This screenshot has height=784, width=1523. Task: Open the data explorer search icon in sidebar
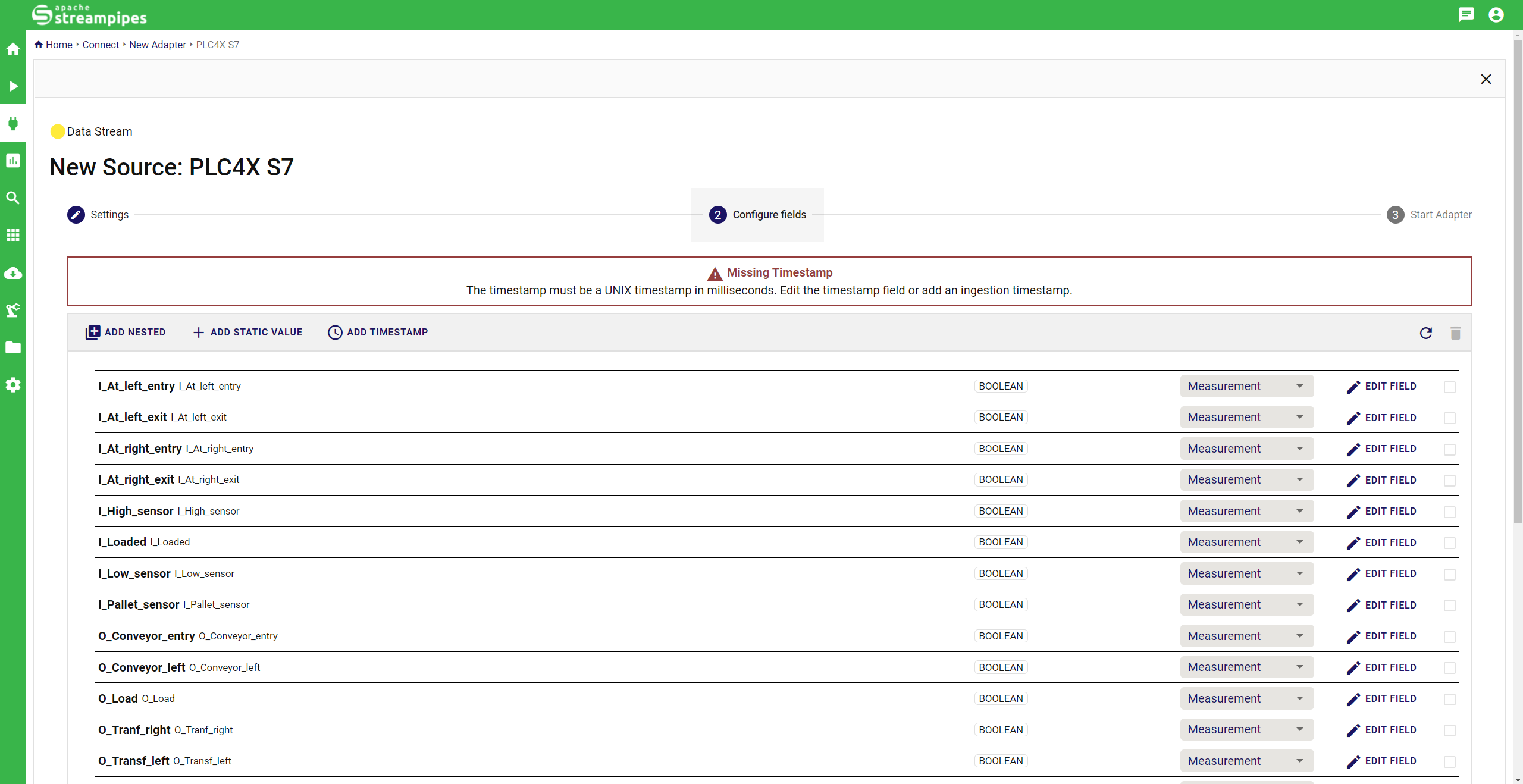coord(13,198)
